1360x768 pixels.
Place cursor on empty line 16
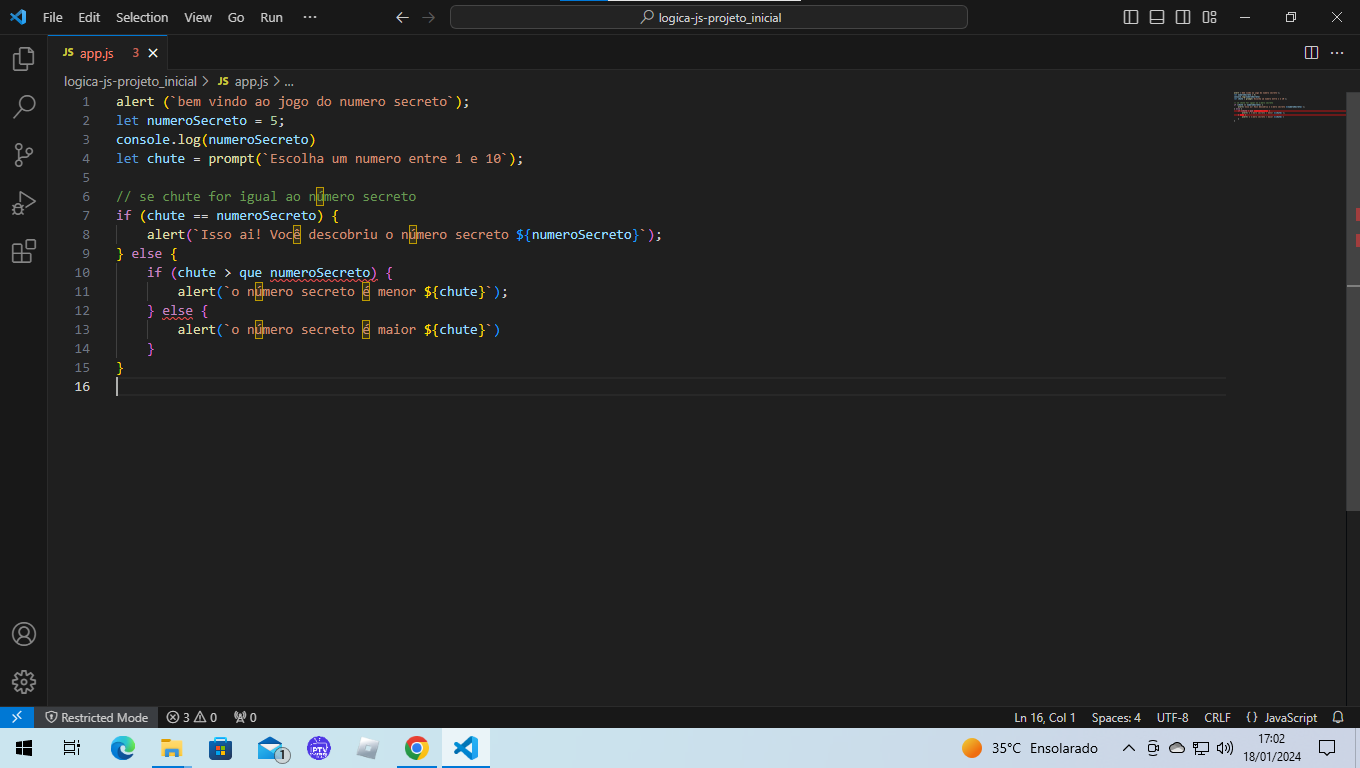tap(670, 386)
